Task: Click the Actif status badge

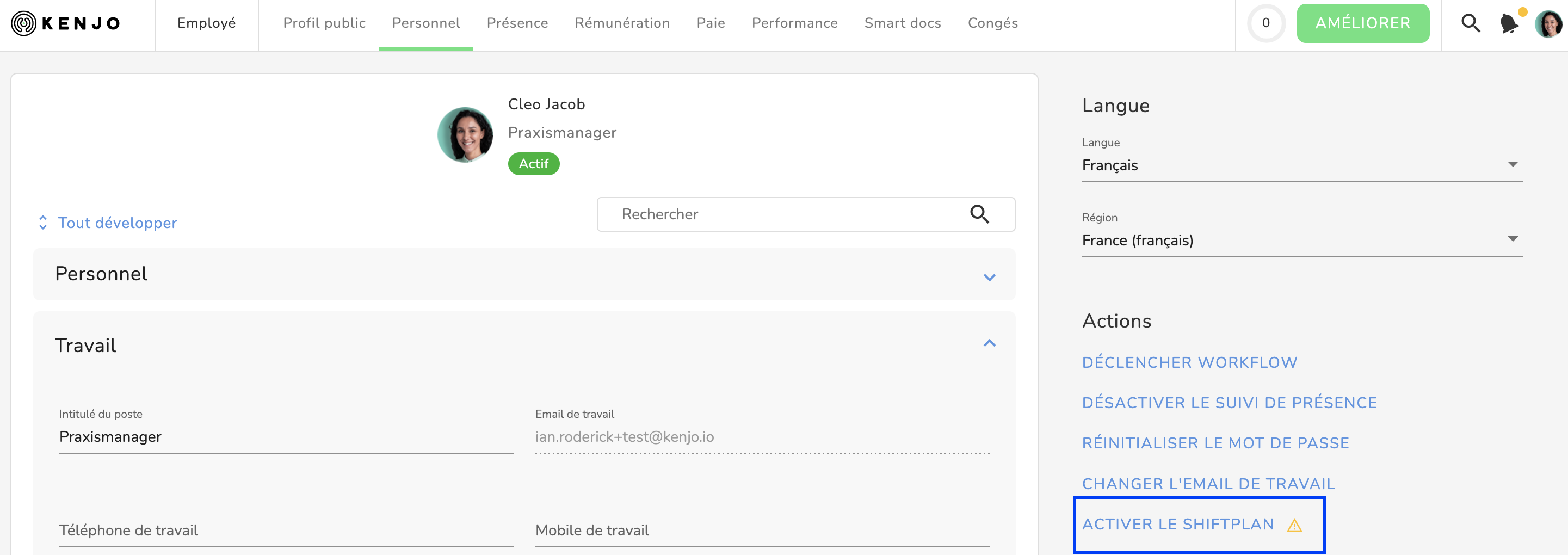Action: (x=534, y=164)
